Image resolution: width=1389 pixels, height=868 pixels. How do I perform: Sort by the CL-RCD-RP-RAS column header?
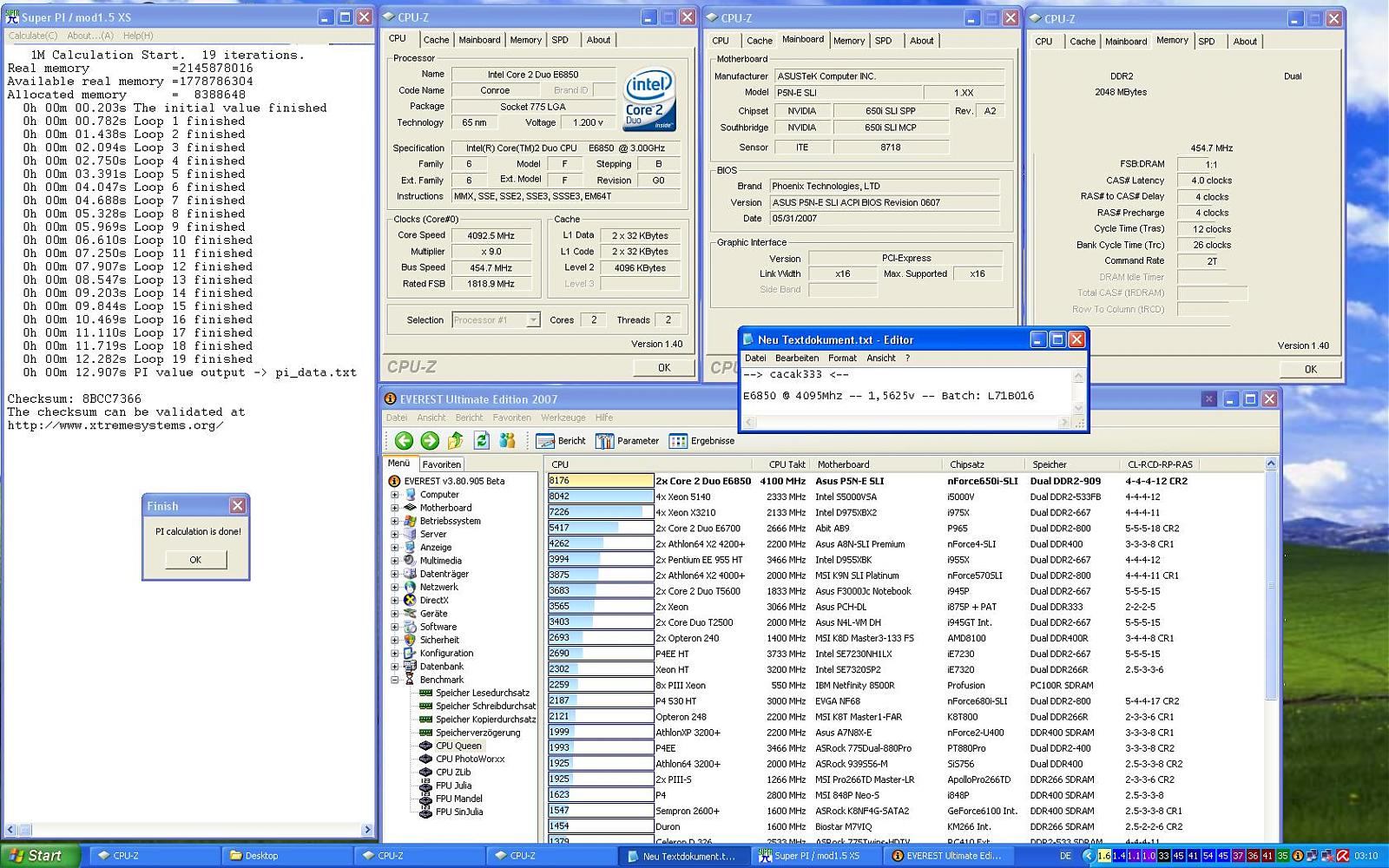(x=1160, y=464)
